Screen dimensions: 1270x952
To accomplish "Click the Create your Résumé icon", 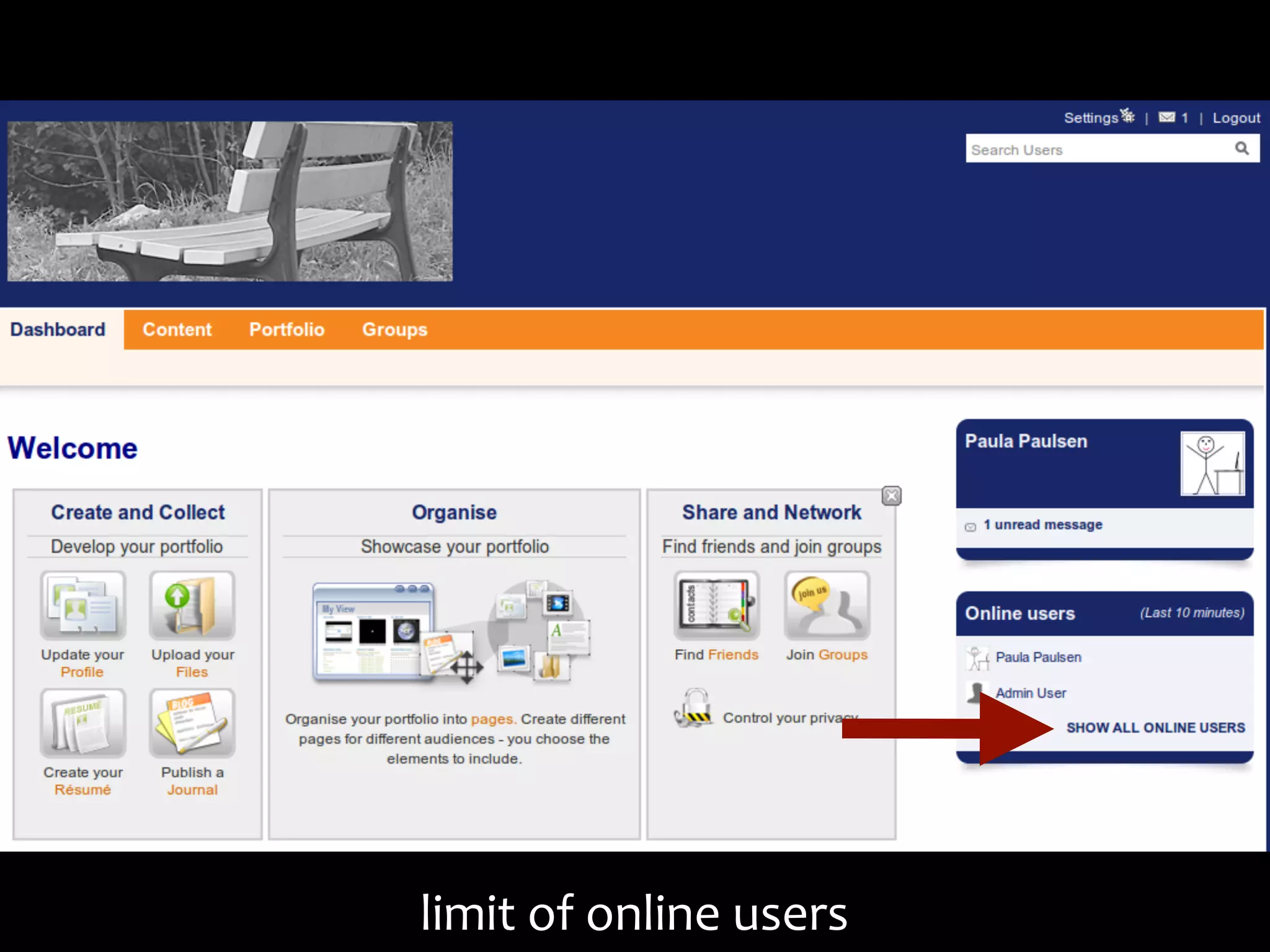I will (x=82, y=723).
